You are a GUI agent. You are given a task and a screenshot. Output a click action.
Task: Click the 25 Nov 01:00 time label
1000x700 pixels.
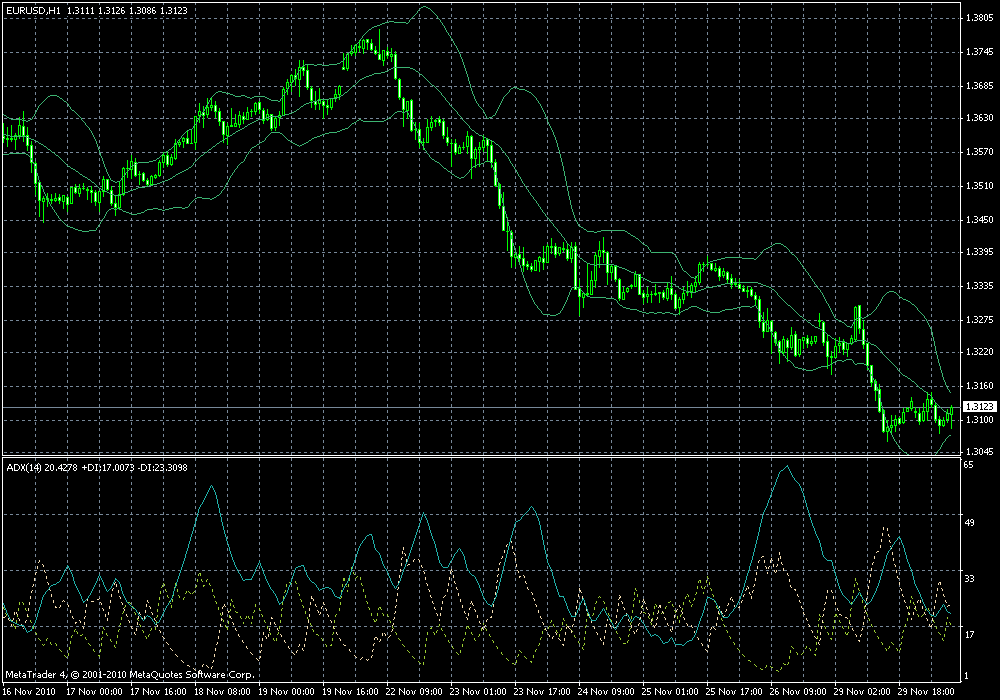(670, 692)
